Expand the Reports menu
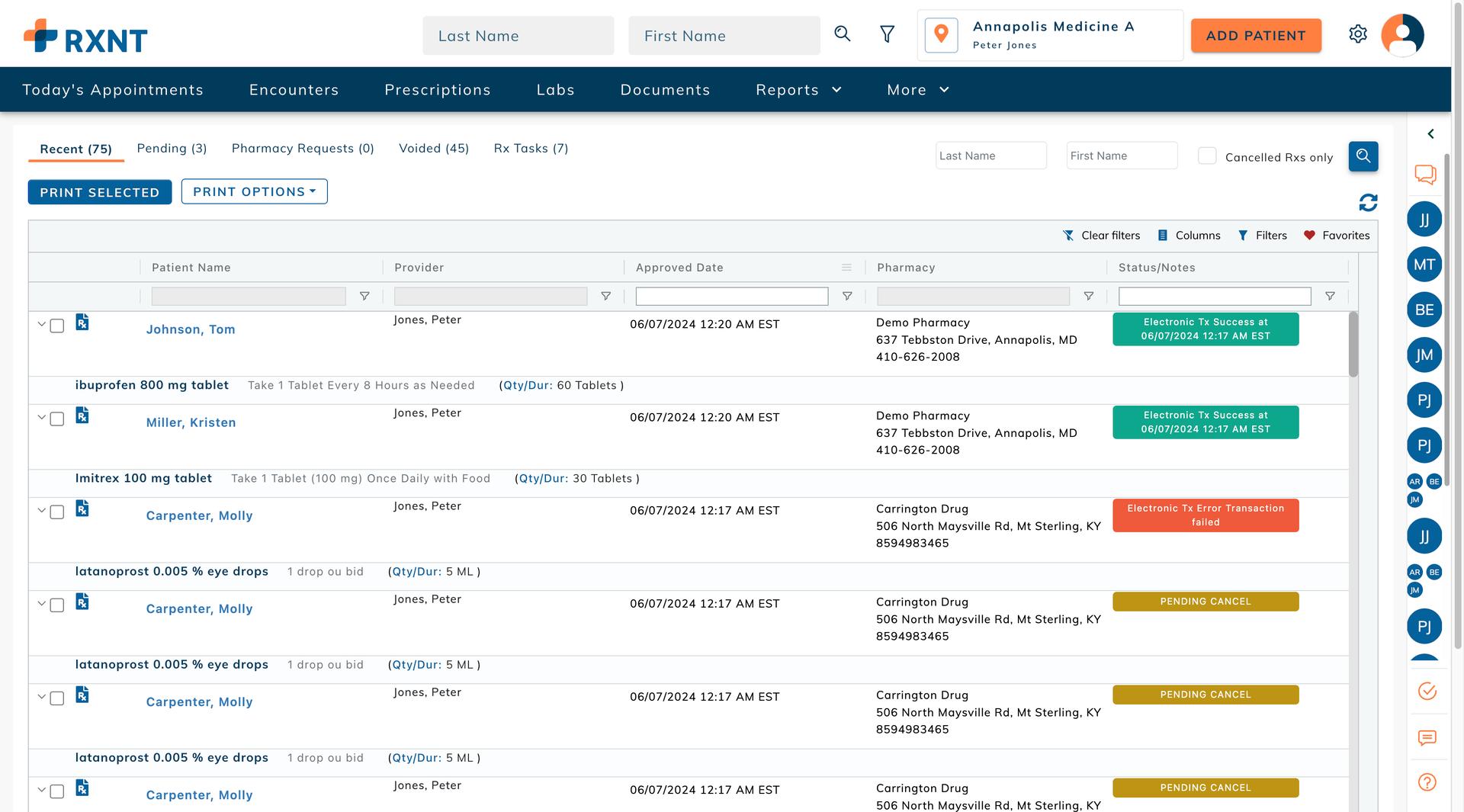This screenshot has width=1464, height=812. tap(798, 90)
